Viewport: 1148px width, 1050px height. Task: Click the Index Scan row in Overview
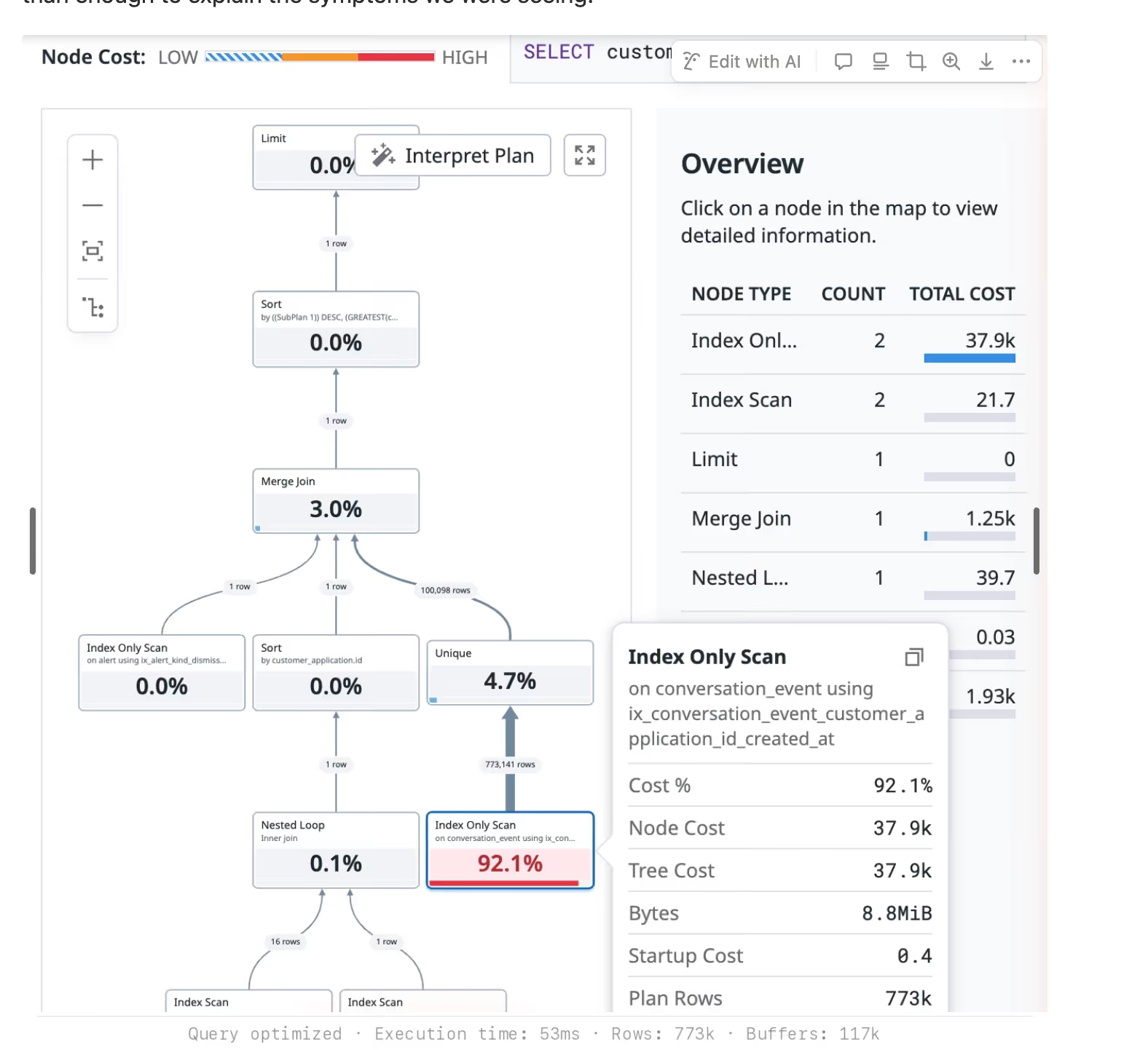[x=853, y=404]
